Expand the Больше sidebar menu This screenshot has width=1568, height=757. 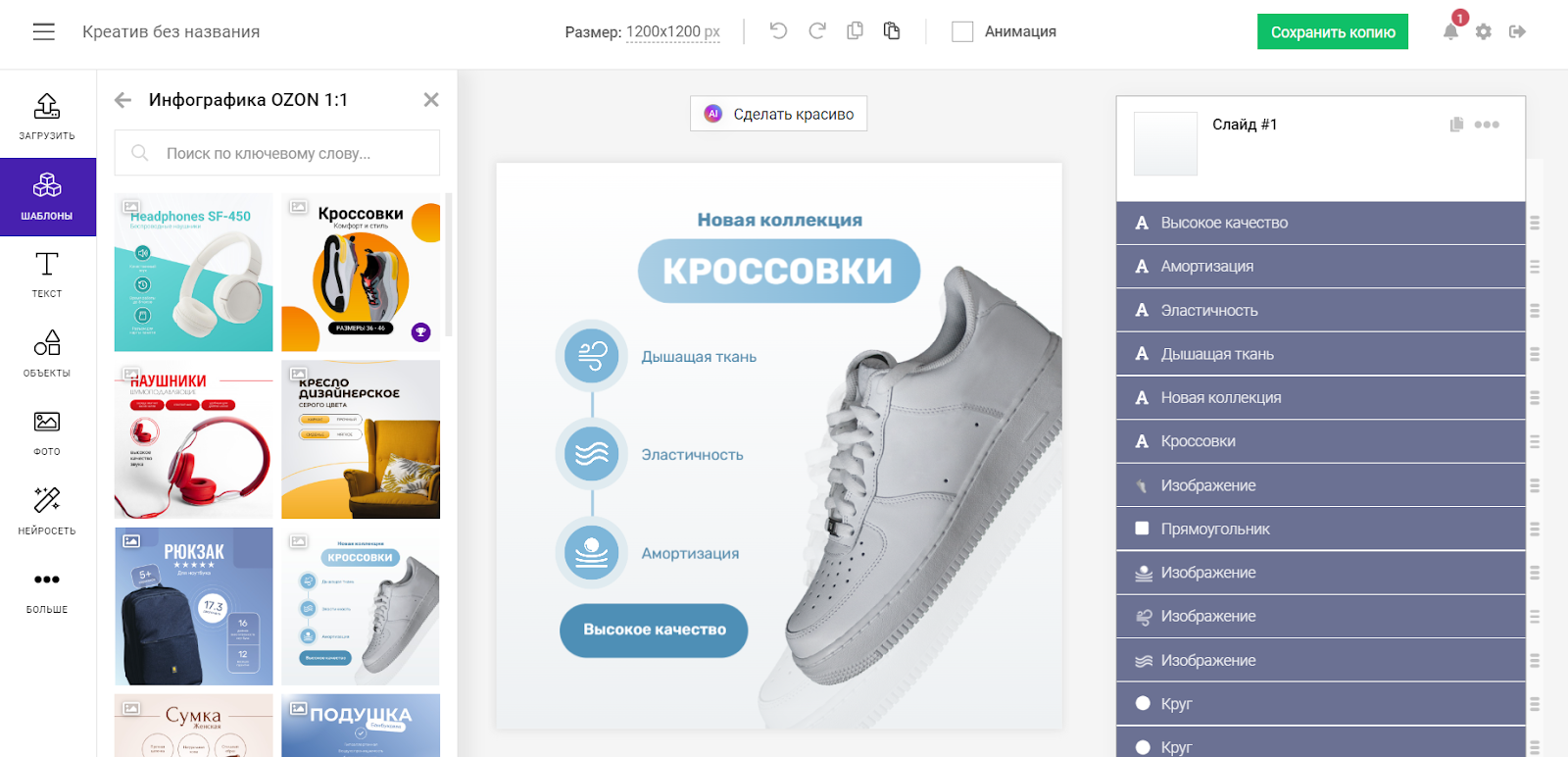[47, 590]
